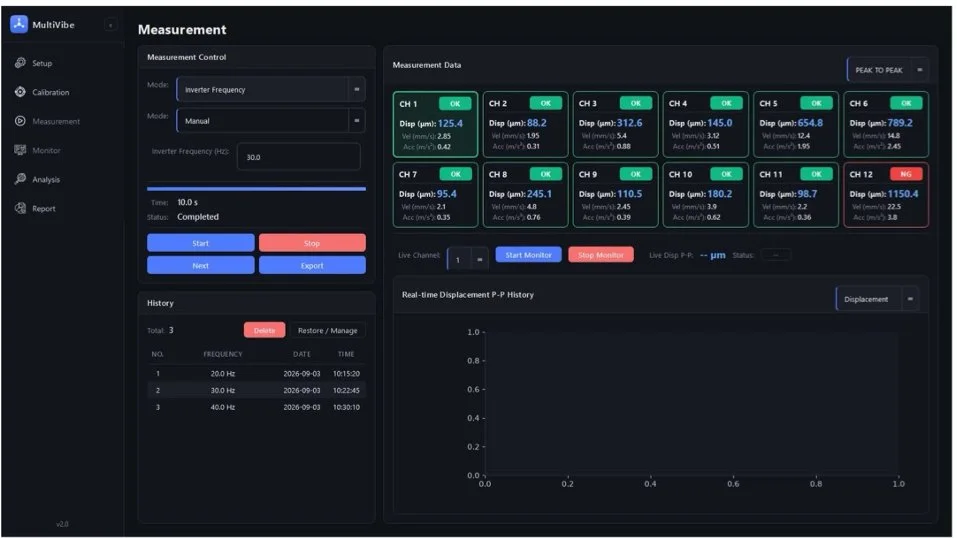Image resolution: width=957 pixels, height=538 pixels.
Task: Click the live Status indicator box
Action: tap(775, 255)
